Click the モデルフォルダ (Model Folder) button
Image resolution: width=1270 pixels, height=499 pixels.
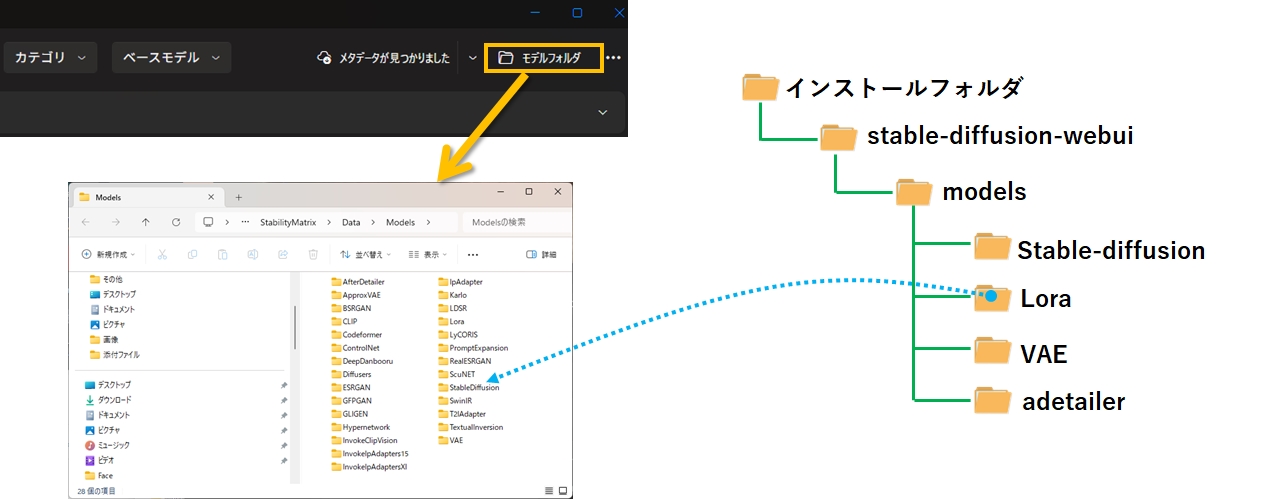click(x=544, y=58)
